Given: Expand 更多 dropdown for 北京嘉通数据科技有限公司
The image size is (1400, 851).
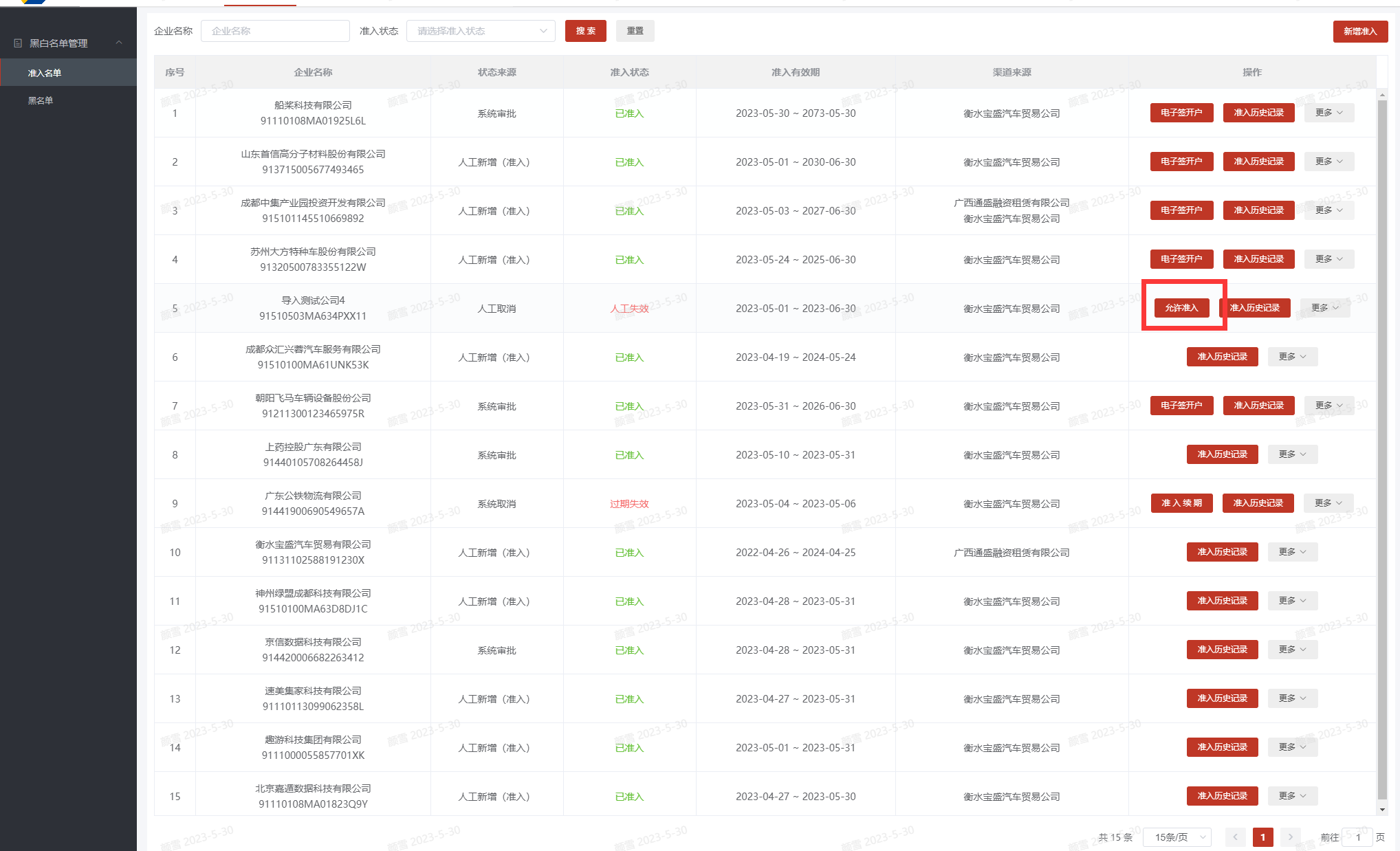Looking at the screenshot, I should click(1292, 796).
